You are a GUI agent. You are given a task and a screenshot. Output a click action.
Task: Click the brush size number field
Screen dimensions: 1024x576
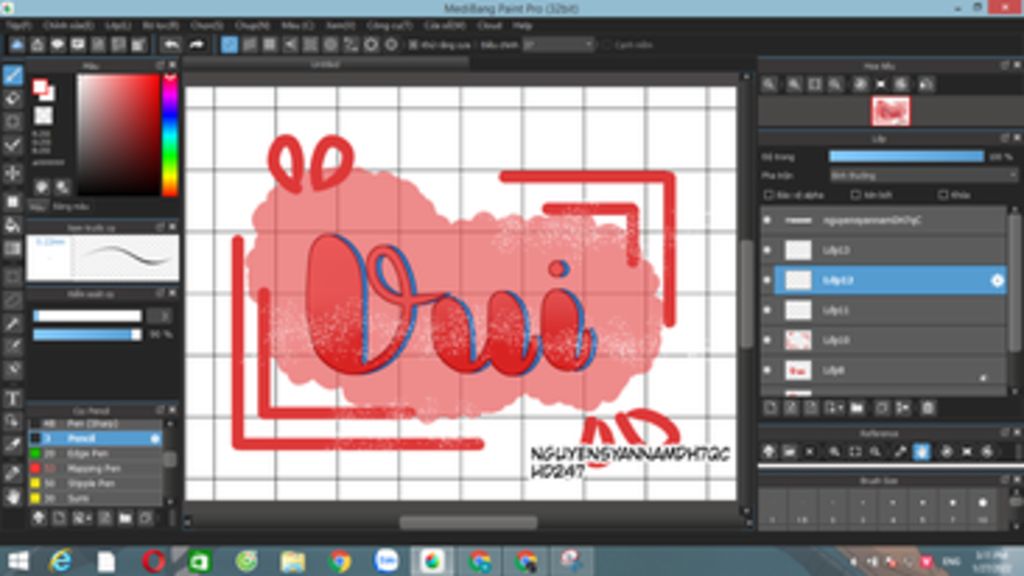(x=159, y=316)
